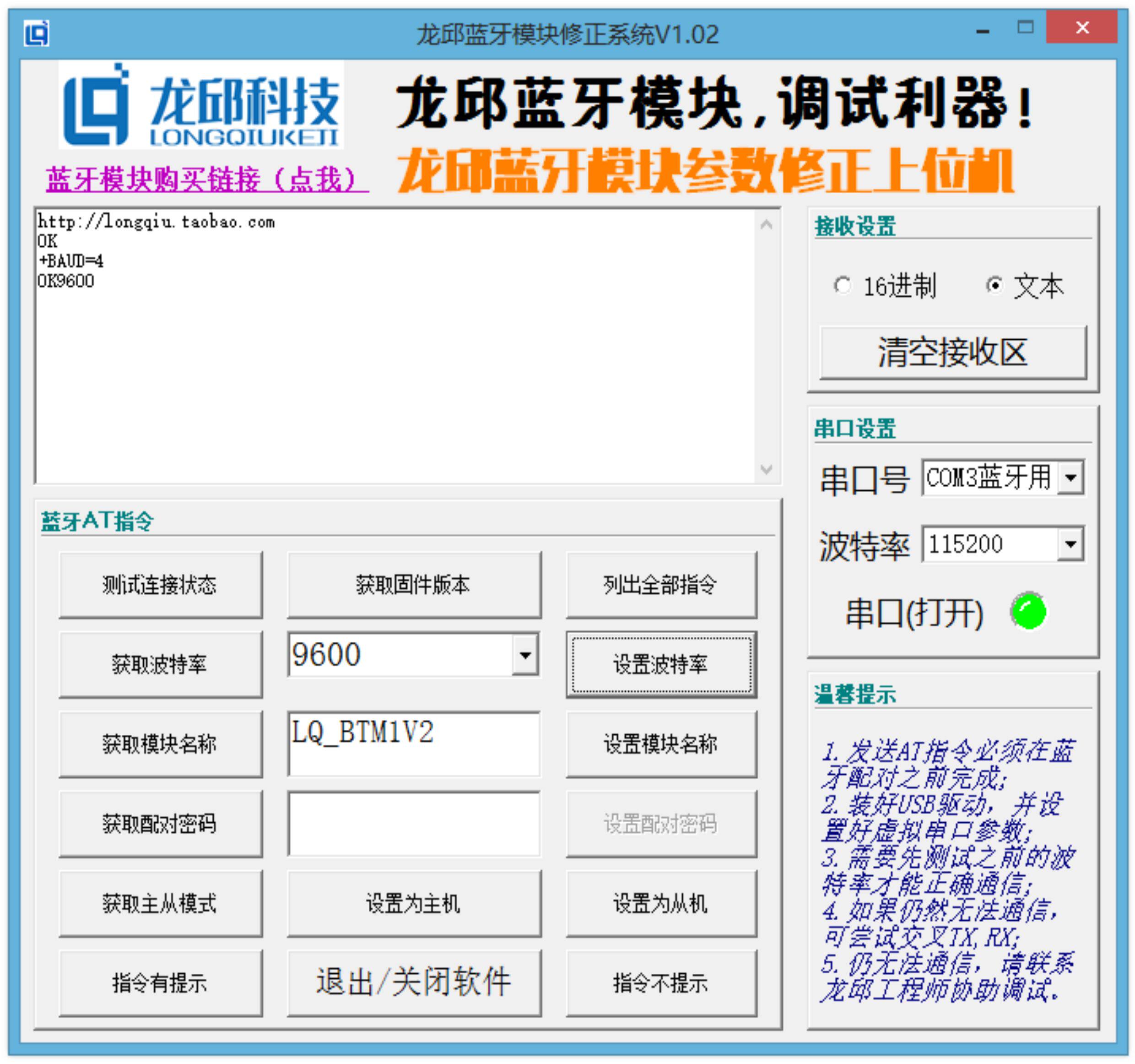Select the 文本 text radio option

tap(994, 285)
